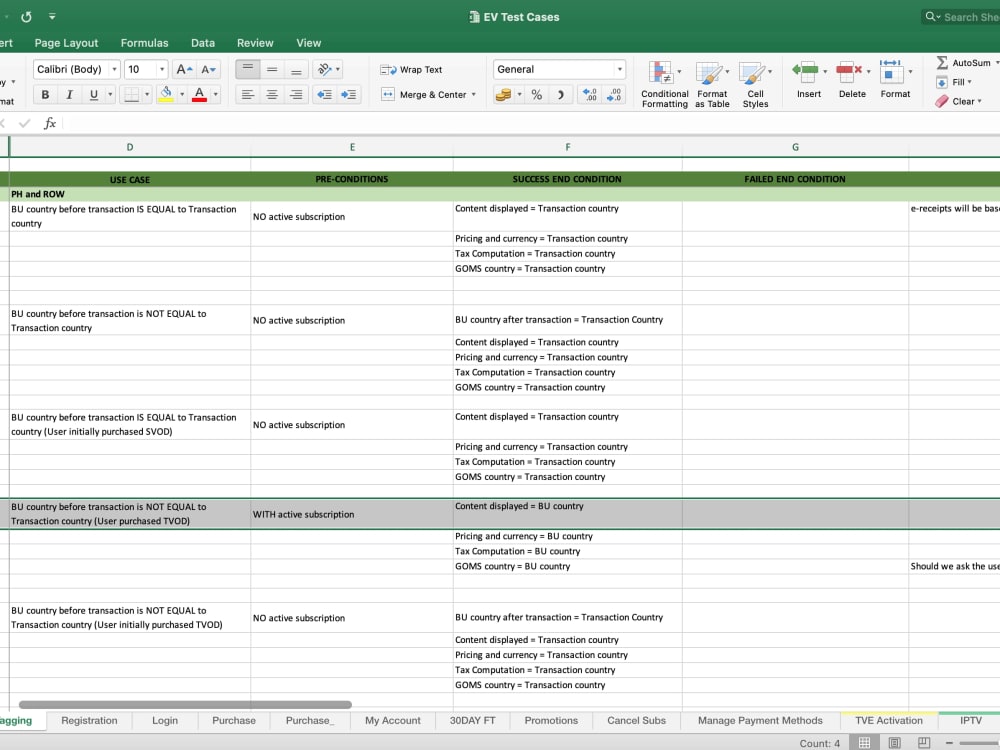Viewport: 1000px width, 750px height.
Task: Open Insert Function fx
Action: 50,123
